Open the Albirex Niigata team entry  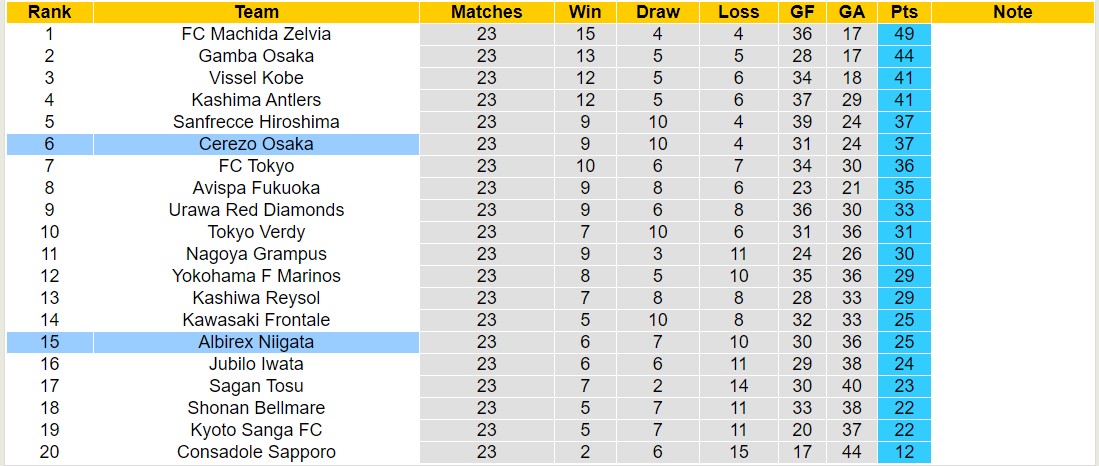coord(256,342)
